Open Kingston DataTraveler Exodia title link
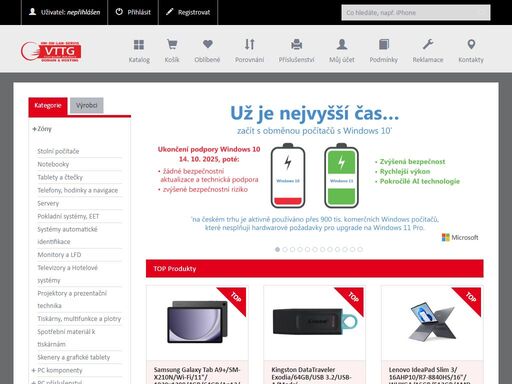Screen dimensions: 512x384 click(311, 375)
